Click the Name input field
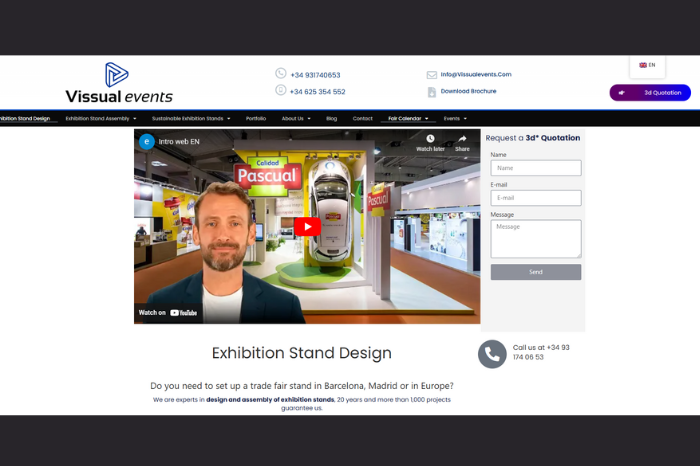 [x=536, y=168]
